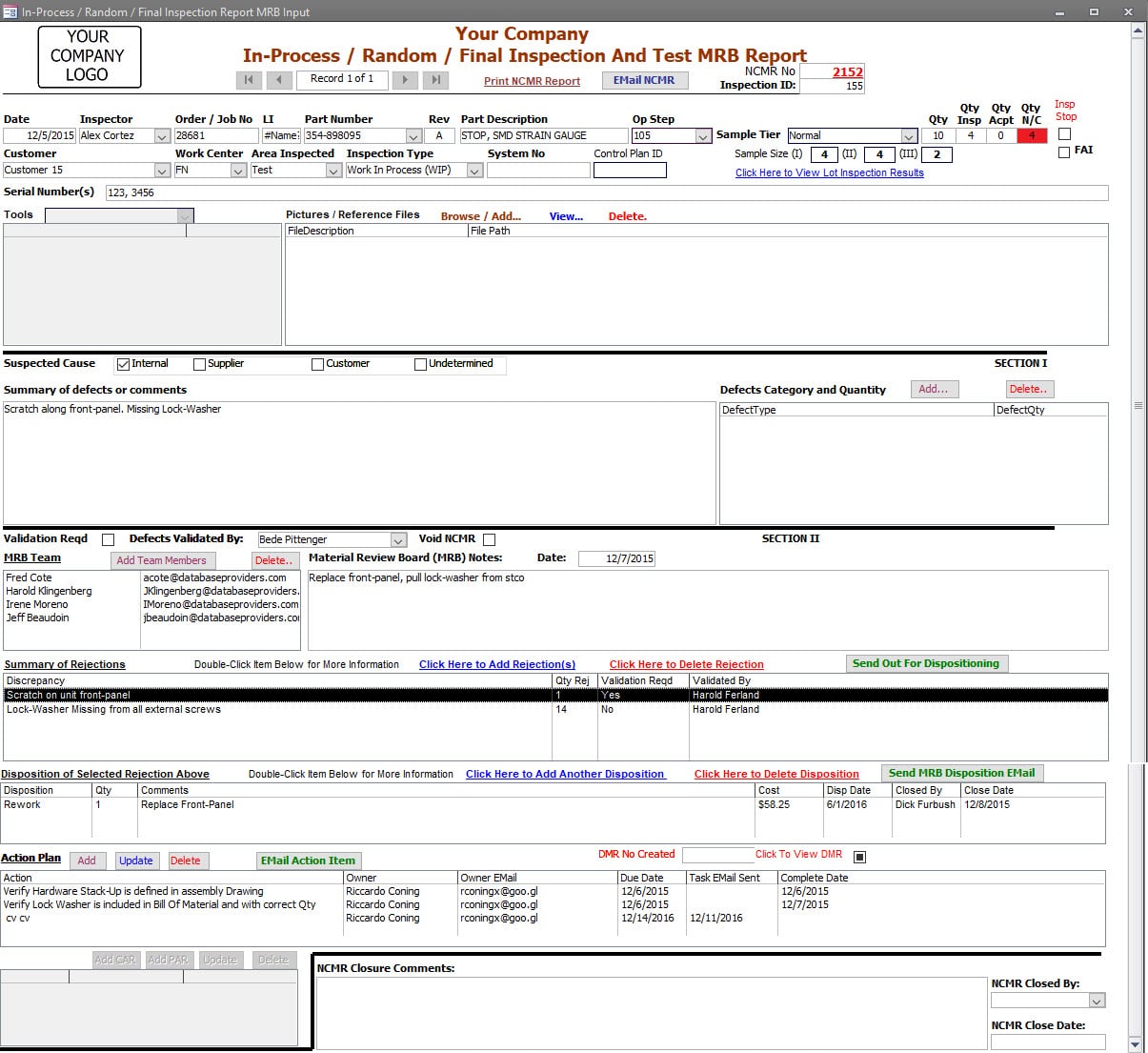Click into Serial Number(s) field

click(x=607, y=192)
